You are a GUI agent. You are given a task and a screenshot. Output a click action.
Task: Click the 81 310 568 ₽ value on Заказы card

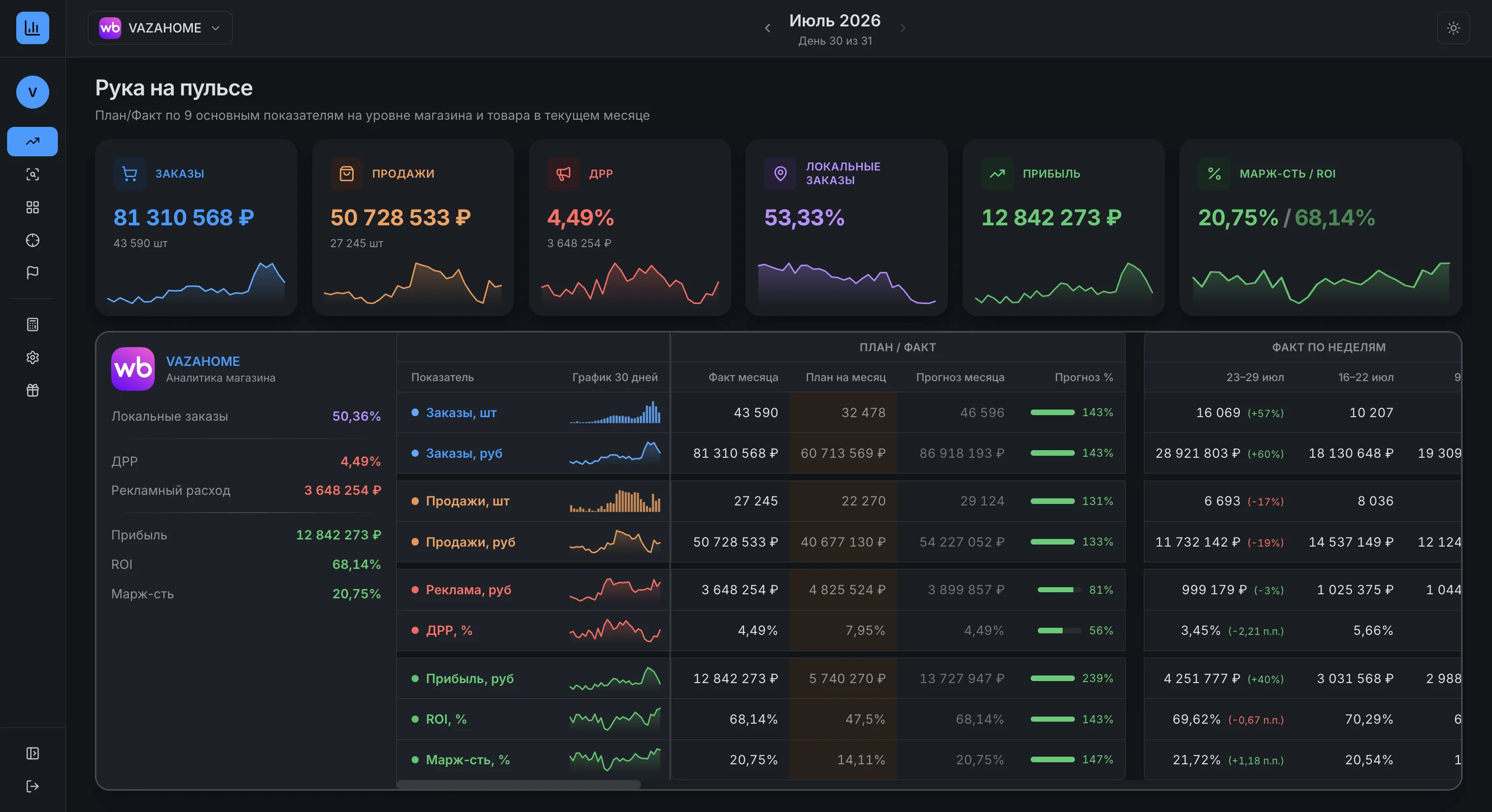[x=184, y=218]
